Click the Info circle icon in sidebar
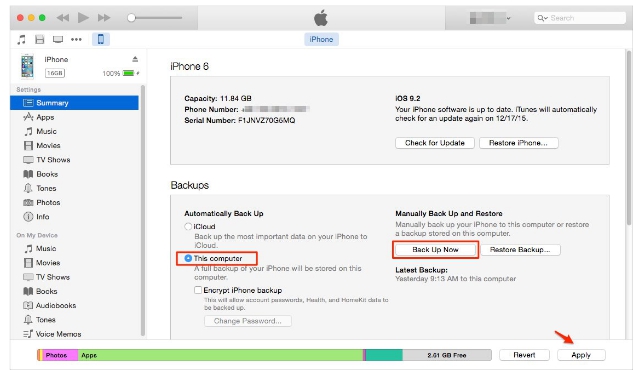 coord(28,217)
